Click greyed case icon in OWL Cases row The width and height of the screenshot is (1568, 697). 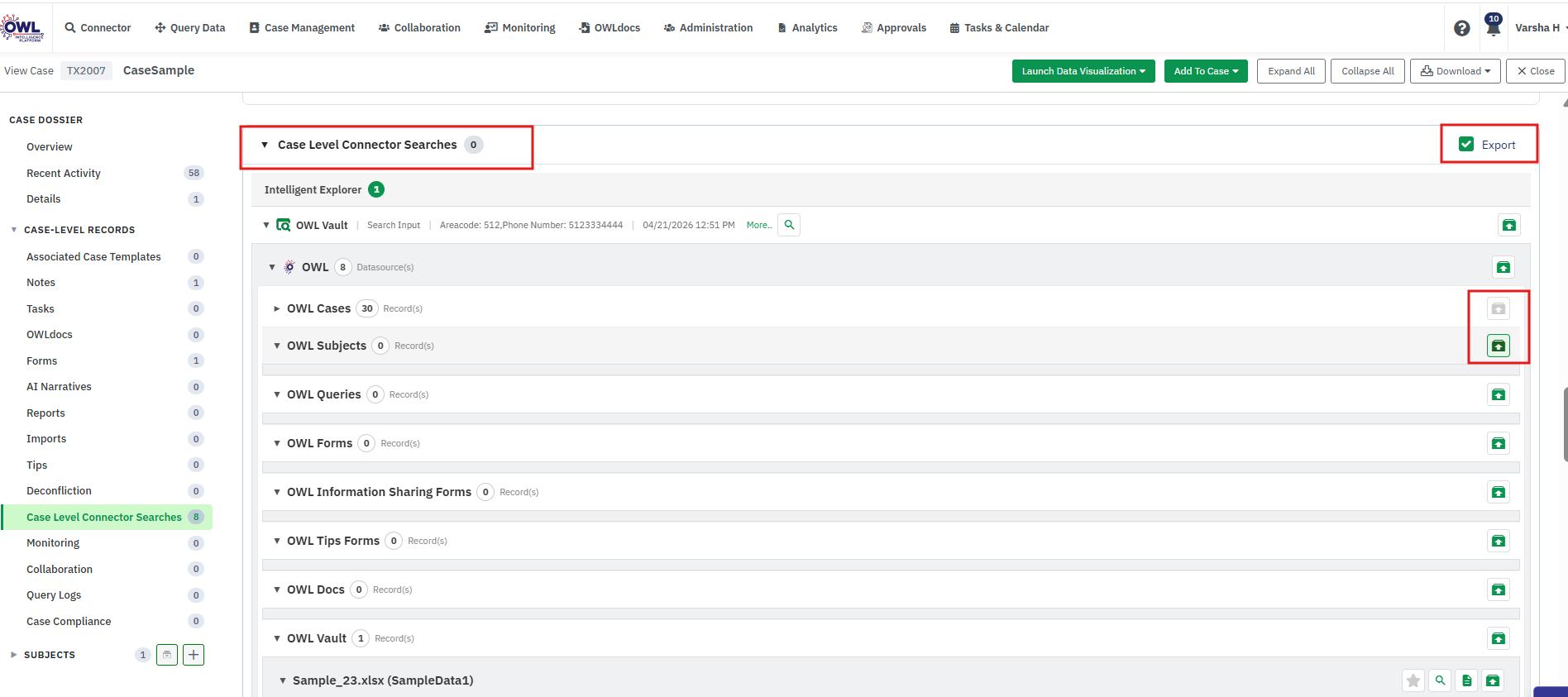pyautogui.click(x=1499, y=308)
